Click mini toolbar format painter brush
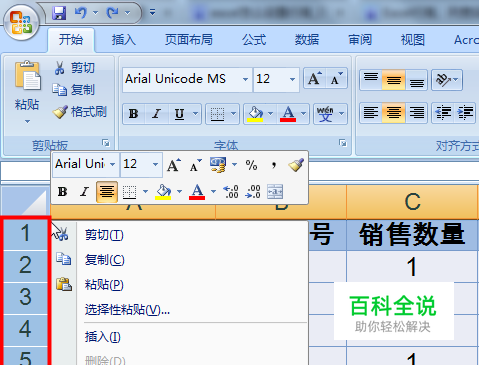 point(296,165)
